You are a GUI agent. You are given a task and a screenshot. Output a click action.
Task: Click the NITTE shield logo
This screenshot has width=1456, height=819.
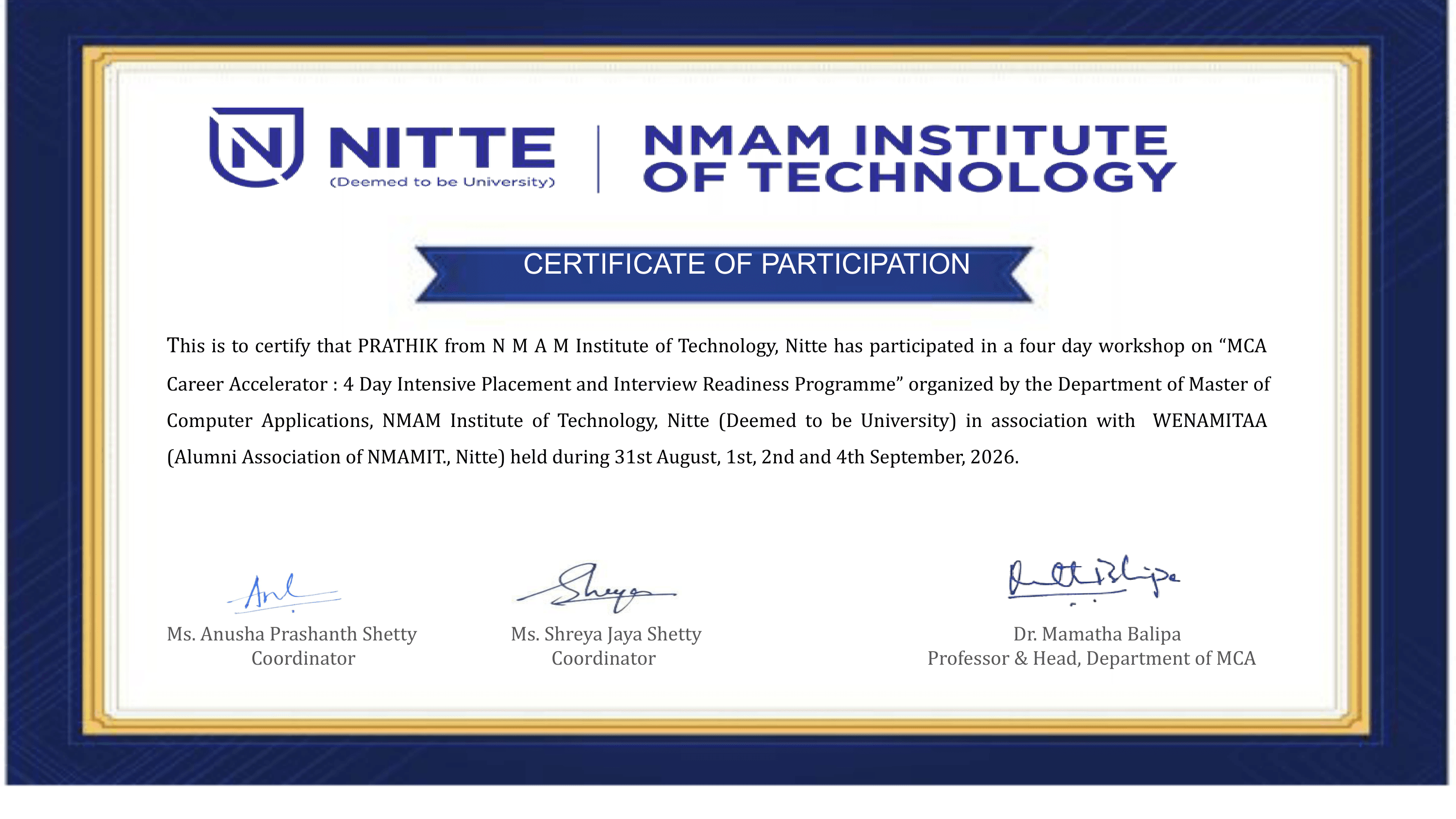[x=257, y=147]
